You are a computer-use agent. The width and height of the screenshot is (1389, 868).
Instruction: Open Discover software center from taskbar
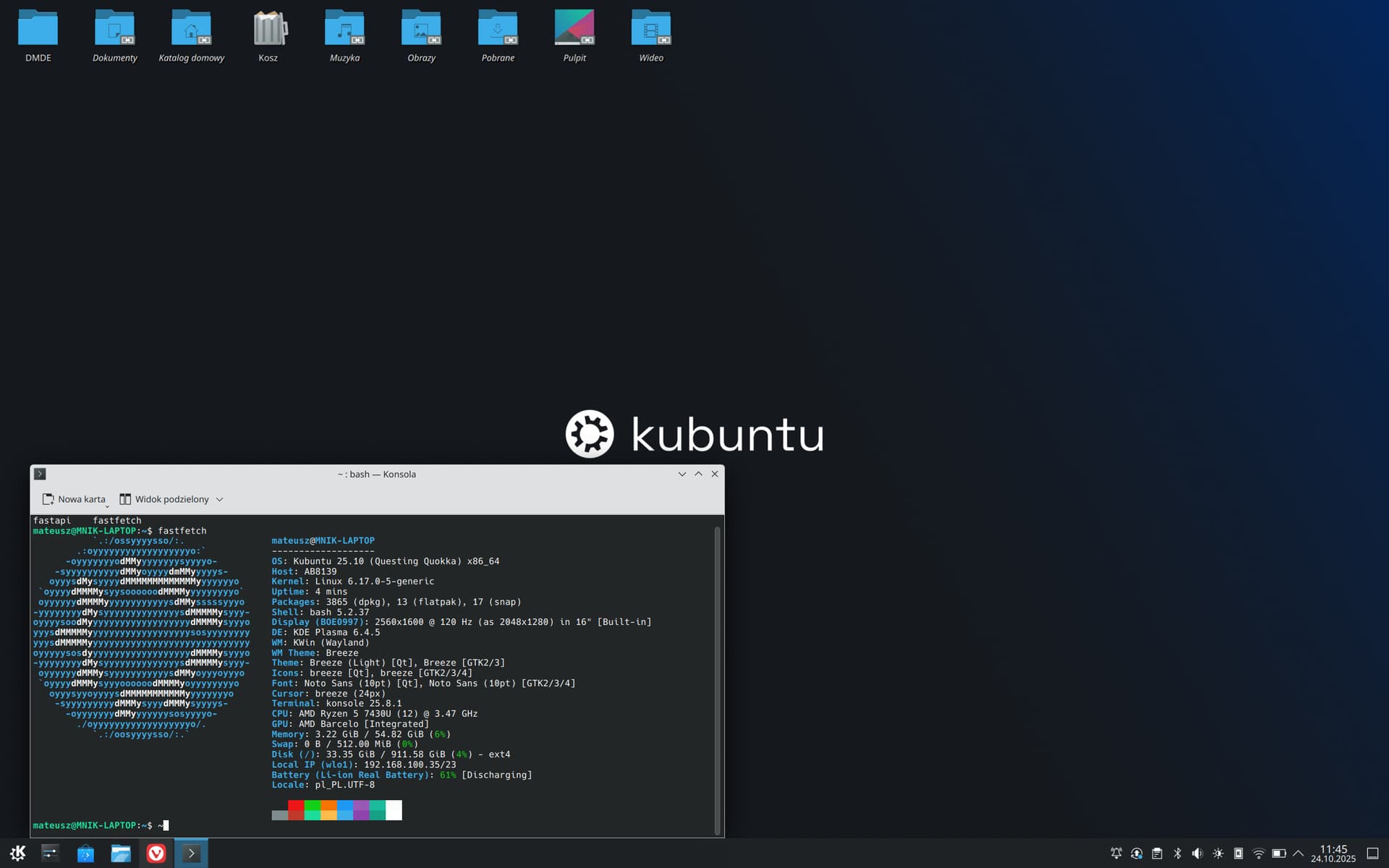tap(85, 854)
